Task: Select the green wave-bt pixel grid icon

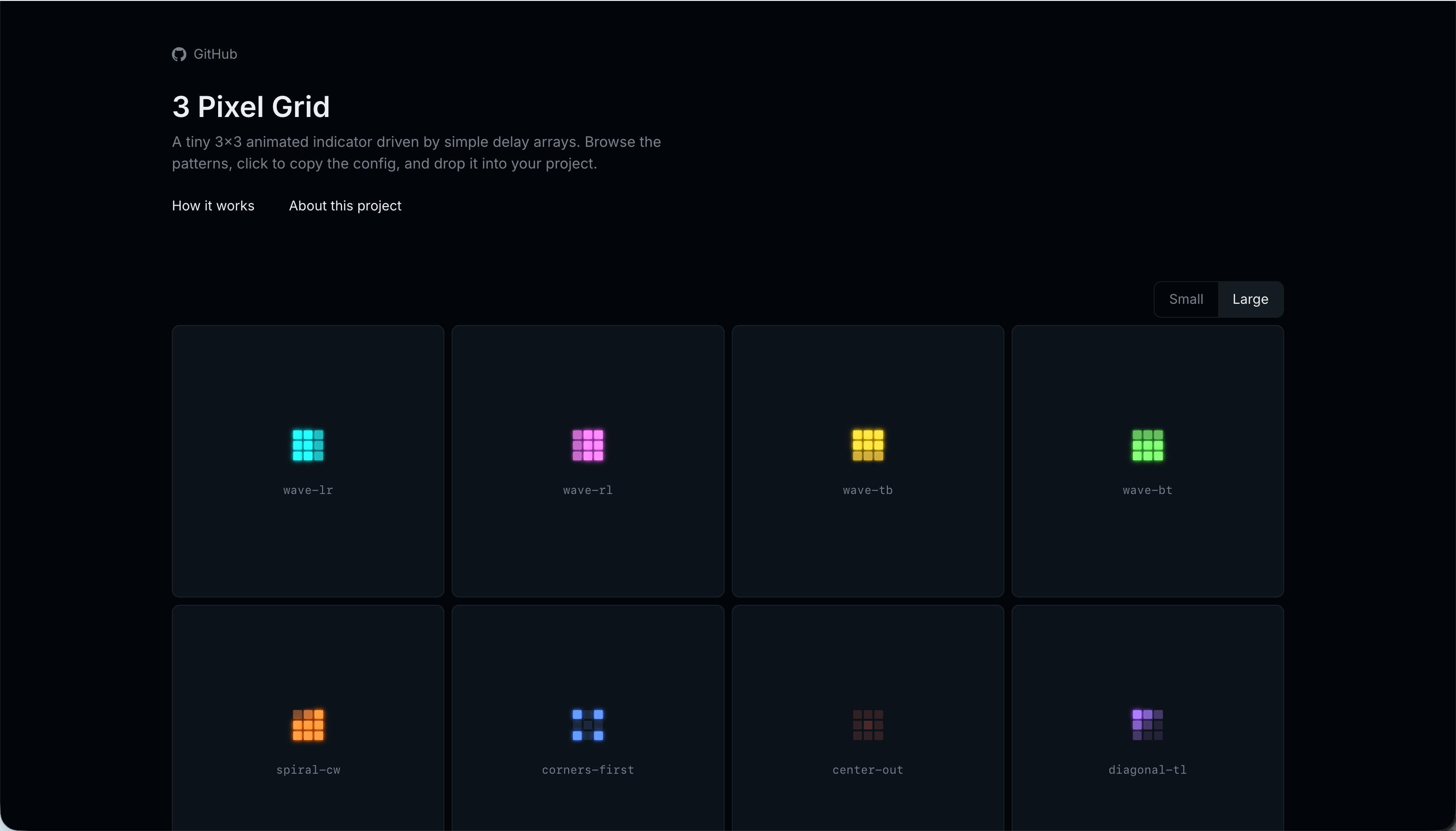Action: (1147, 445)
